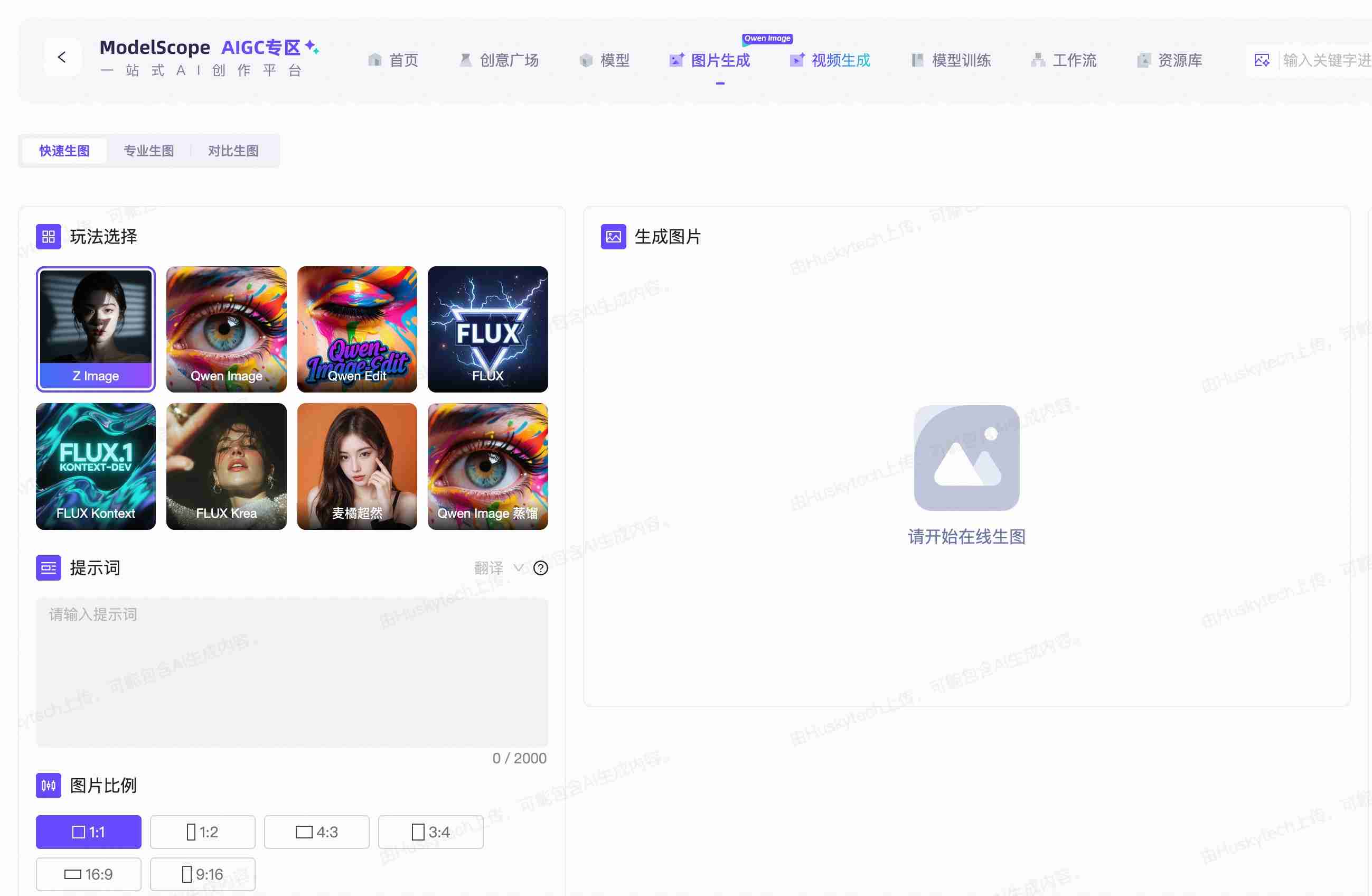Click the 创意广场 hourglass icon
Viewport: 1372px width, 896px height.
coord(465,60)
